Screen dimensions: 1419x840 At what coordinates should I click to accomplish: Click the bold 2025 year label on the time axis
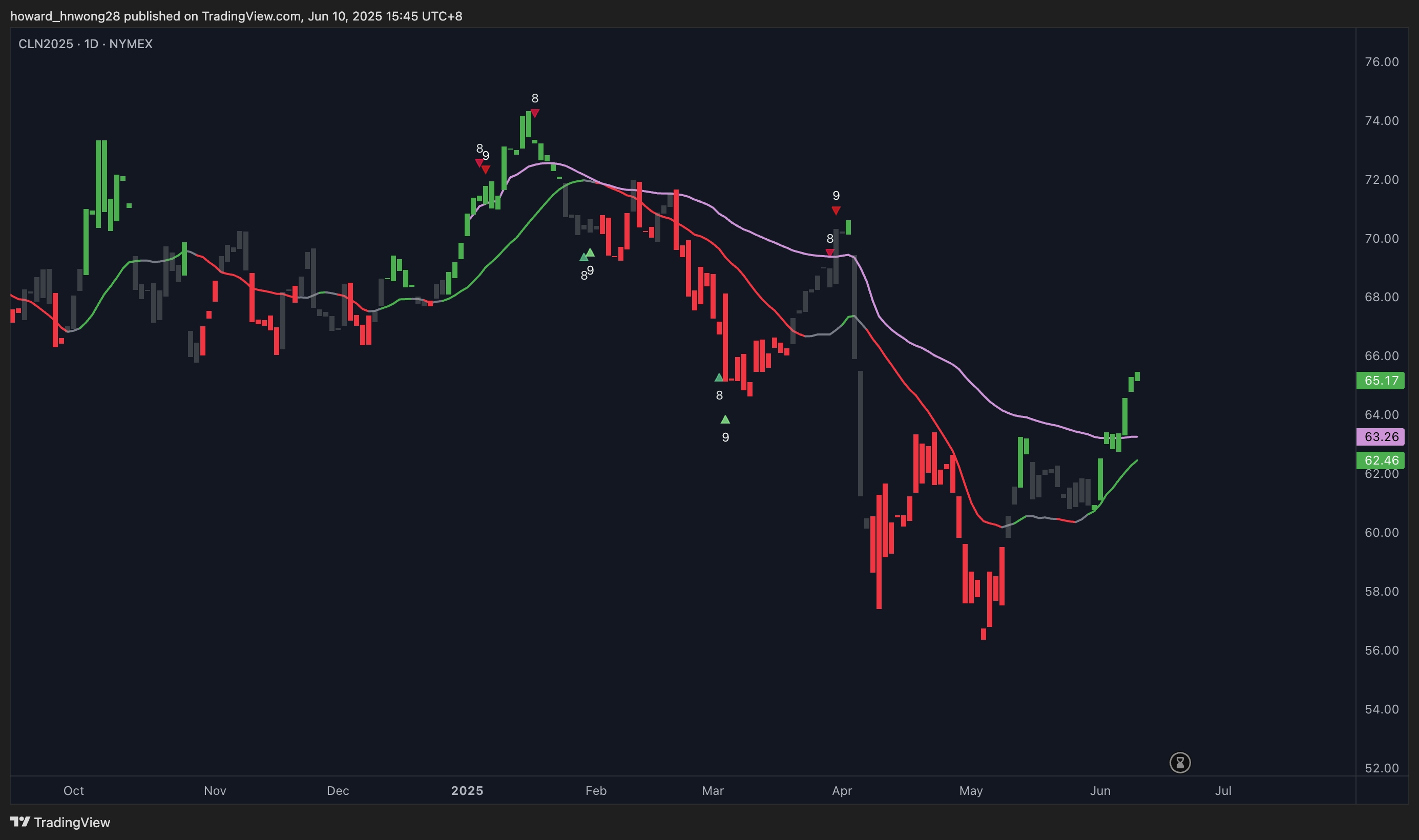coord(467,790)
